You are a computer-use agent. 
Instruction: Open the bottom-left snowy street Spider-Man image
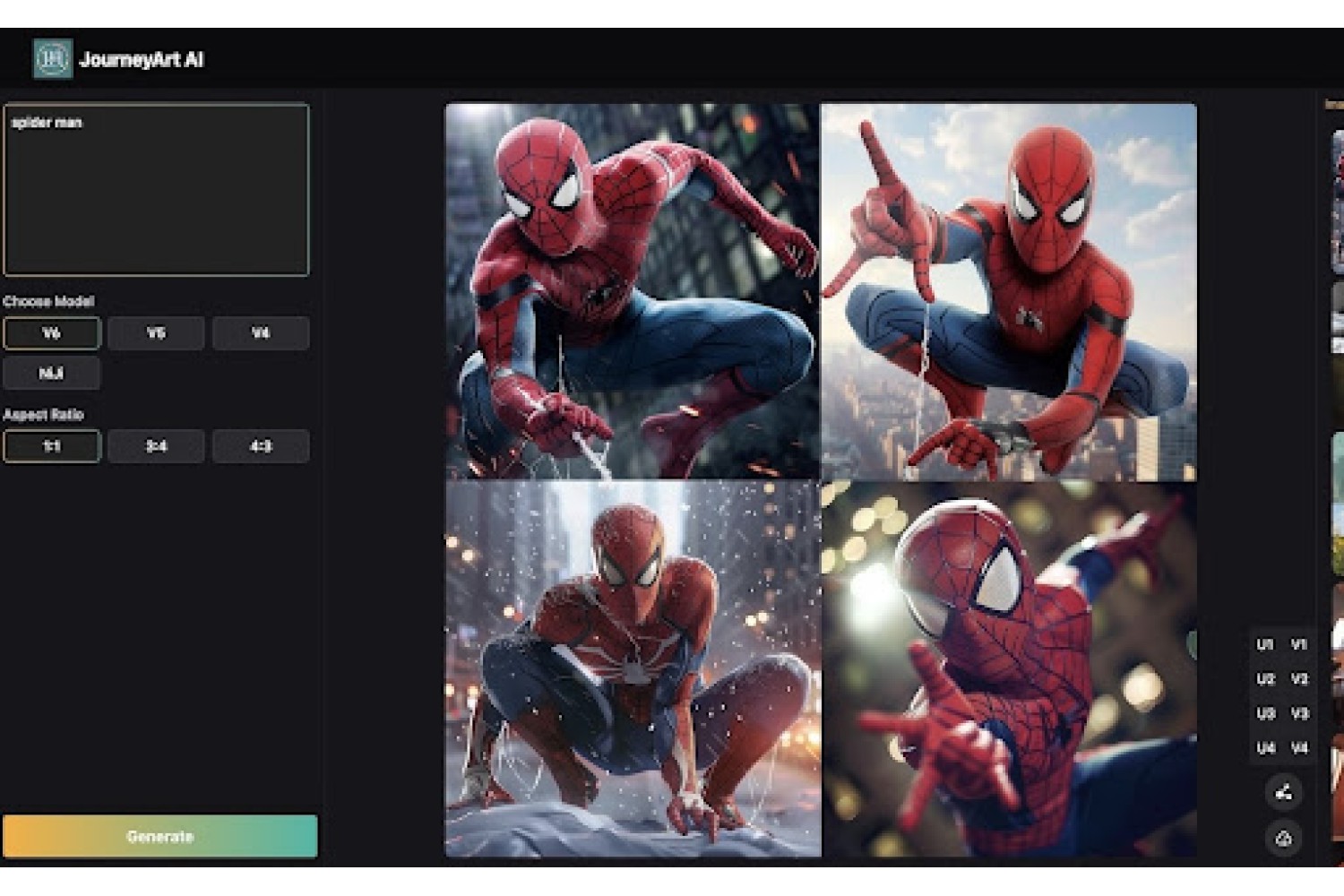(633, 668)
